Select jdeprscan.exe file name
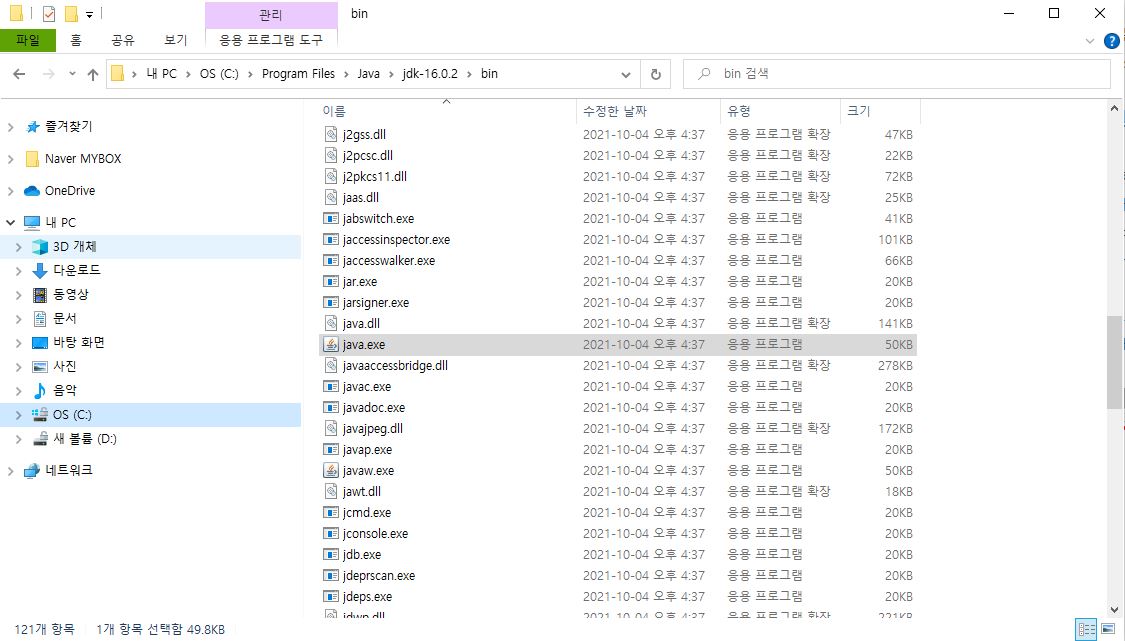This screenshot has height=641, width=1125. pyautogui.click(x=379, y=576)
